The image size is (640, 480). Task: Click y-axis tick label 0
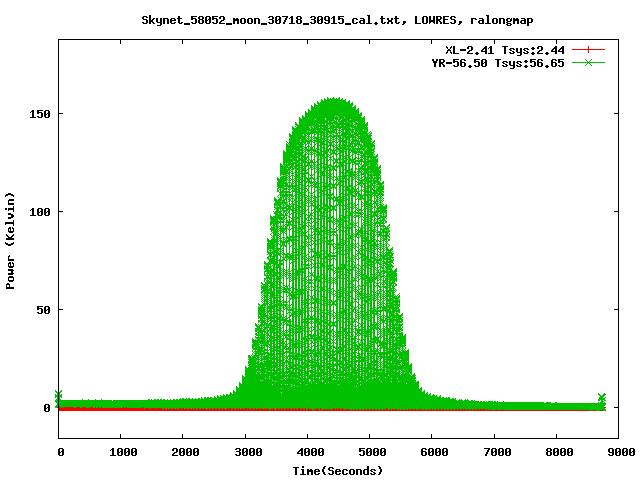pos(47,408)
